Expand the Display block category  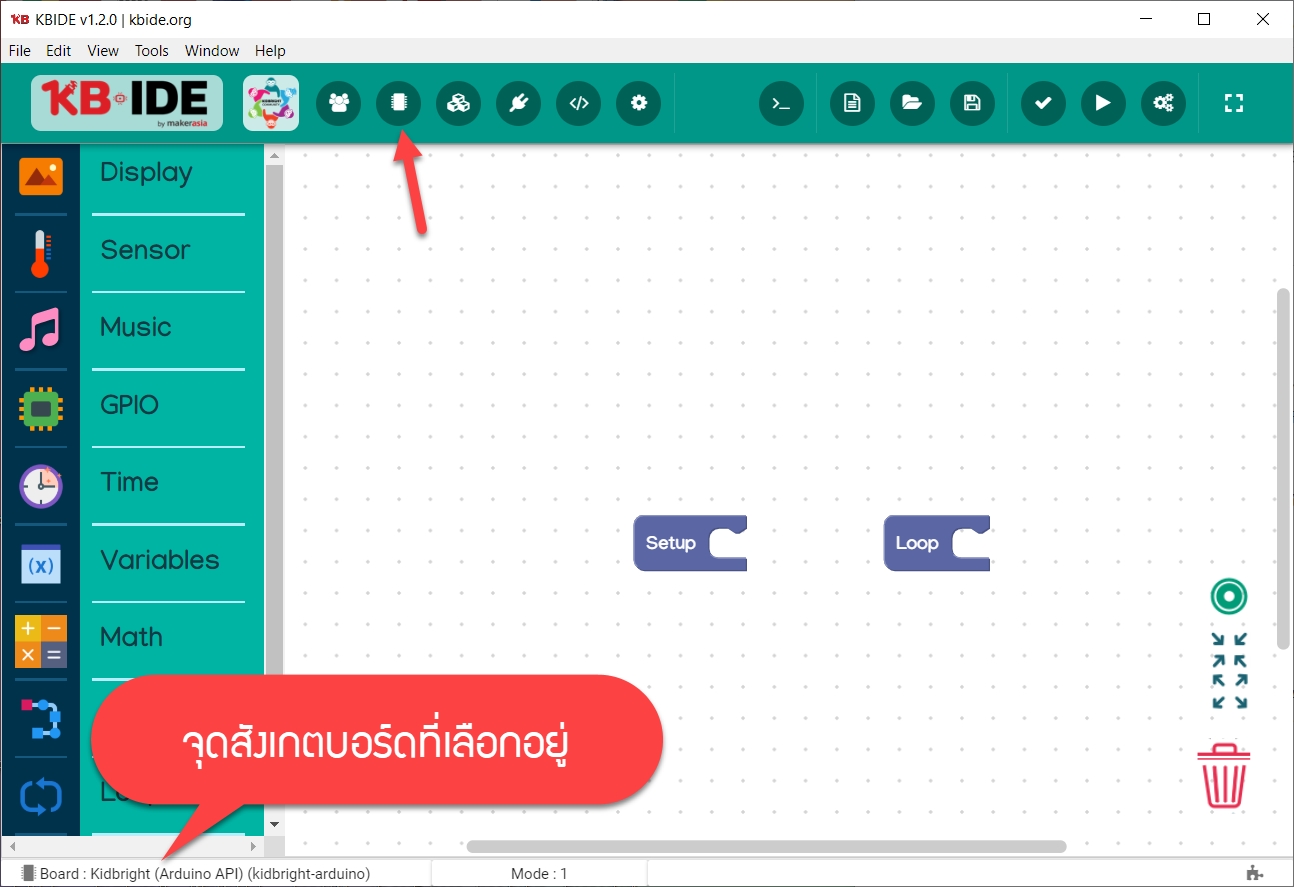146,173
